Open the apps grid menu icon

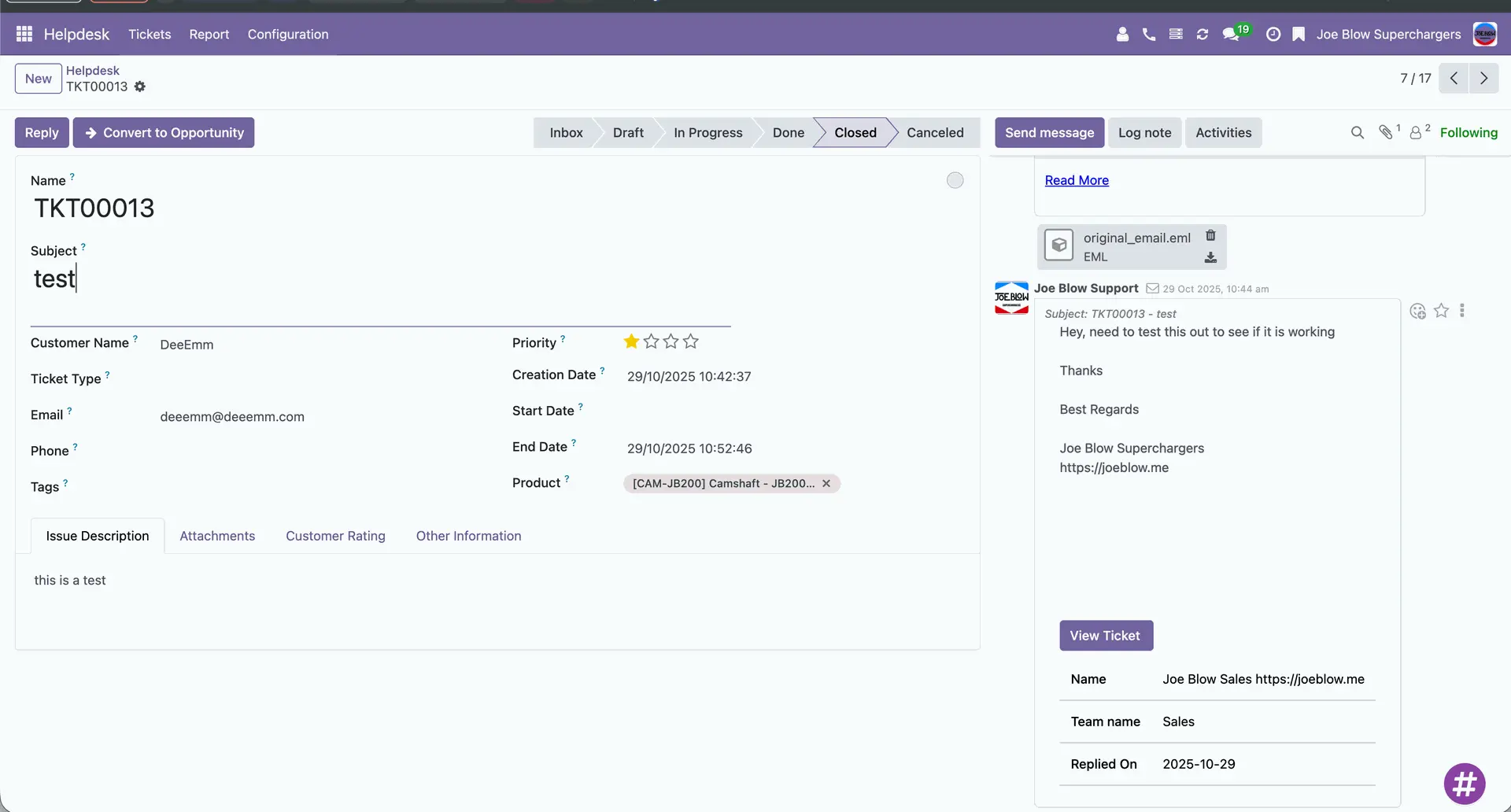pyautogui.click(x=24, y=34)
